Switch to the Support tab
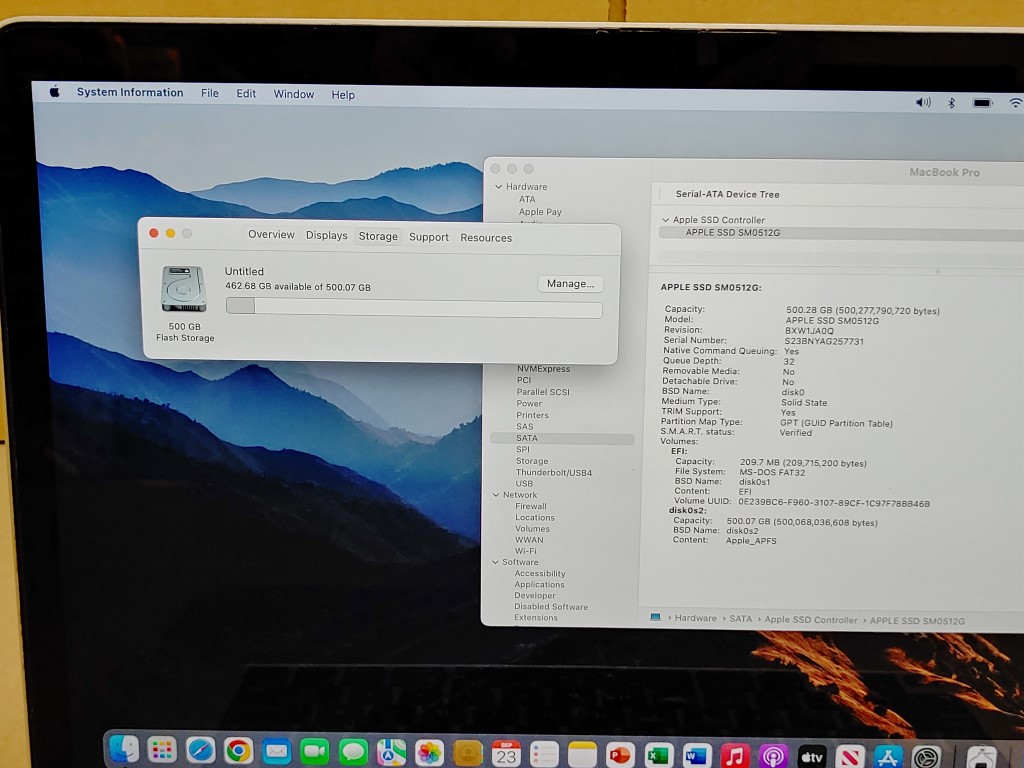Image resolution: width=1024 pixels, height=768 pixels. tap(428, 237)
